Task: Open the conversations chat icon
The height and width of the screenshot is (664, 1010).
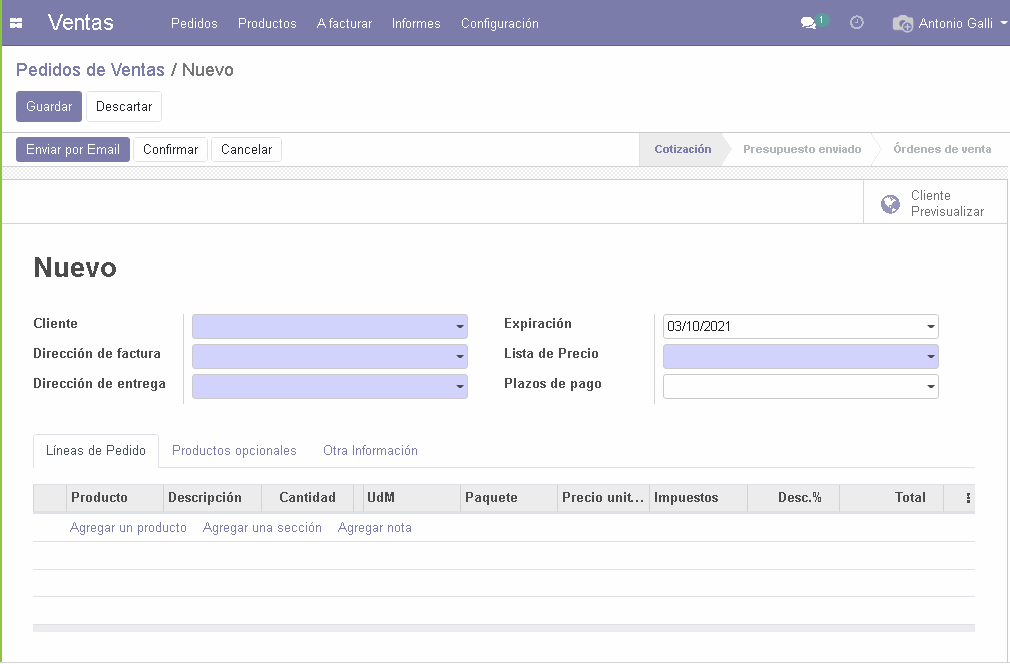Action: click(809, 23)
